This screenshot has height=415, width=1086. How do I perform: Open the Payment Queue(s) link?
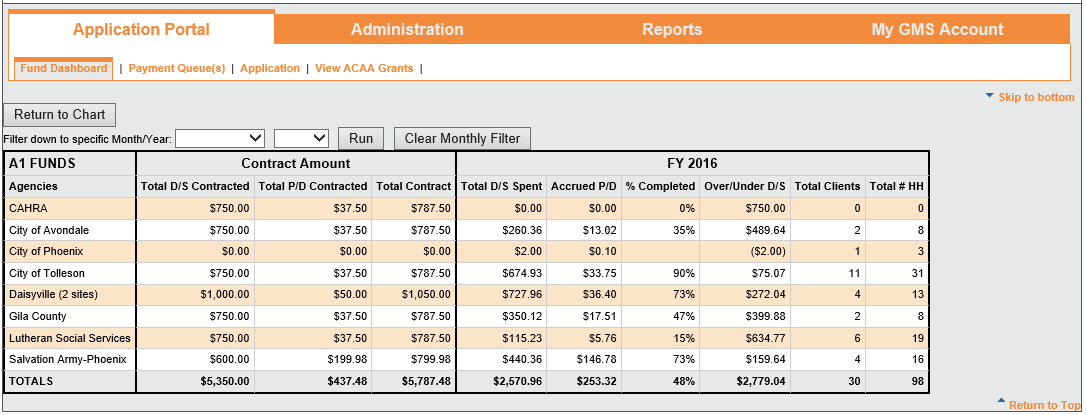coord(177,68)
